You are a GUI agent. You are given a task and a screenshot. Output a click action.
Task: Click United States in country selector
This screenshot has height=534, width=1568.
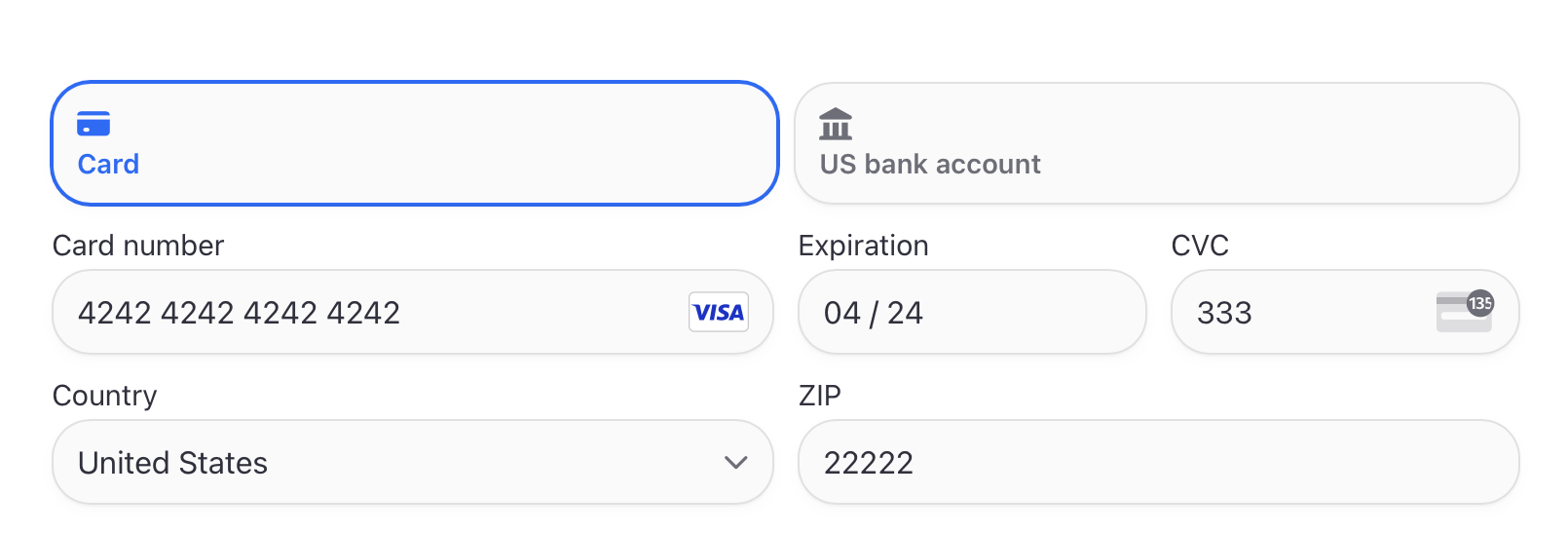tap(172, 463)
